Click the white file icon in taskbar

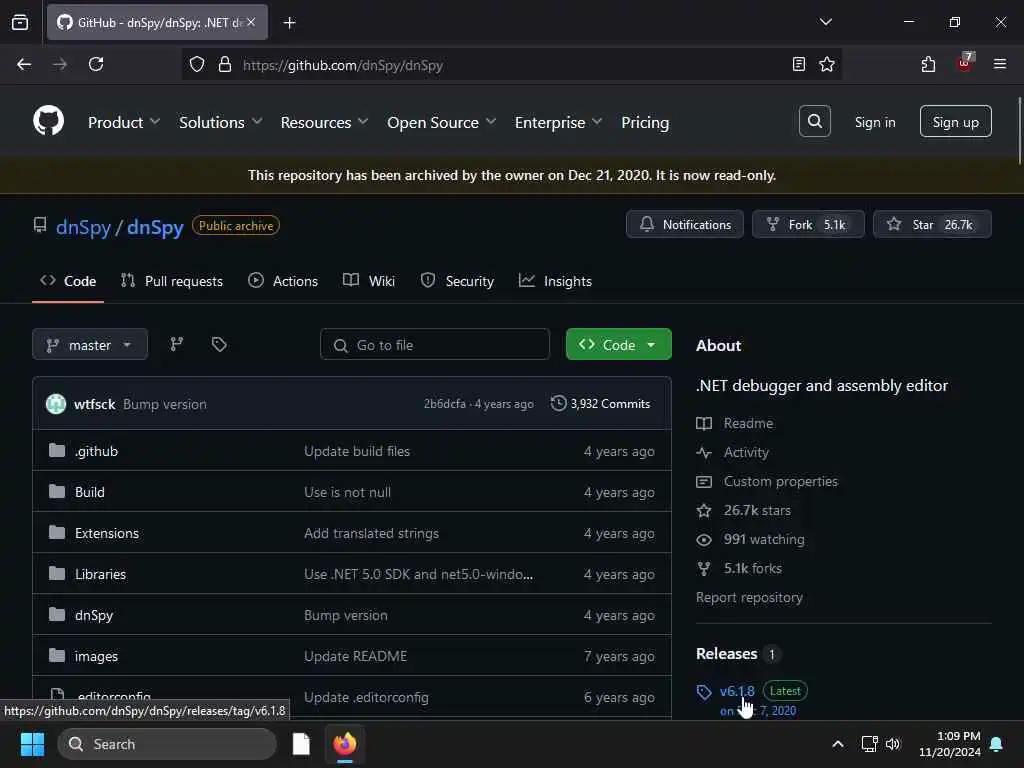tap(301, 744)
